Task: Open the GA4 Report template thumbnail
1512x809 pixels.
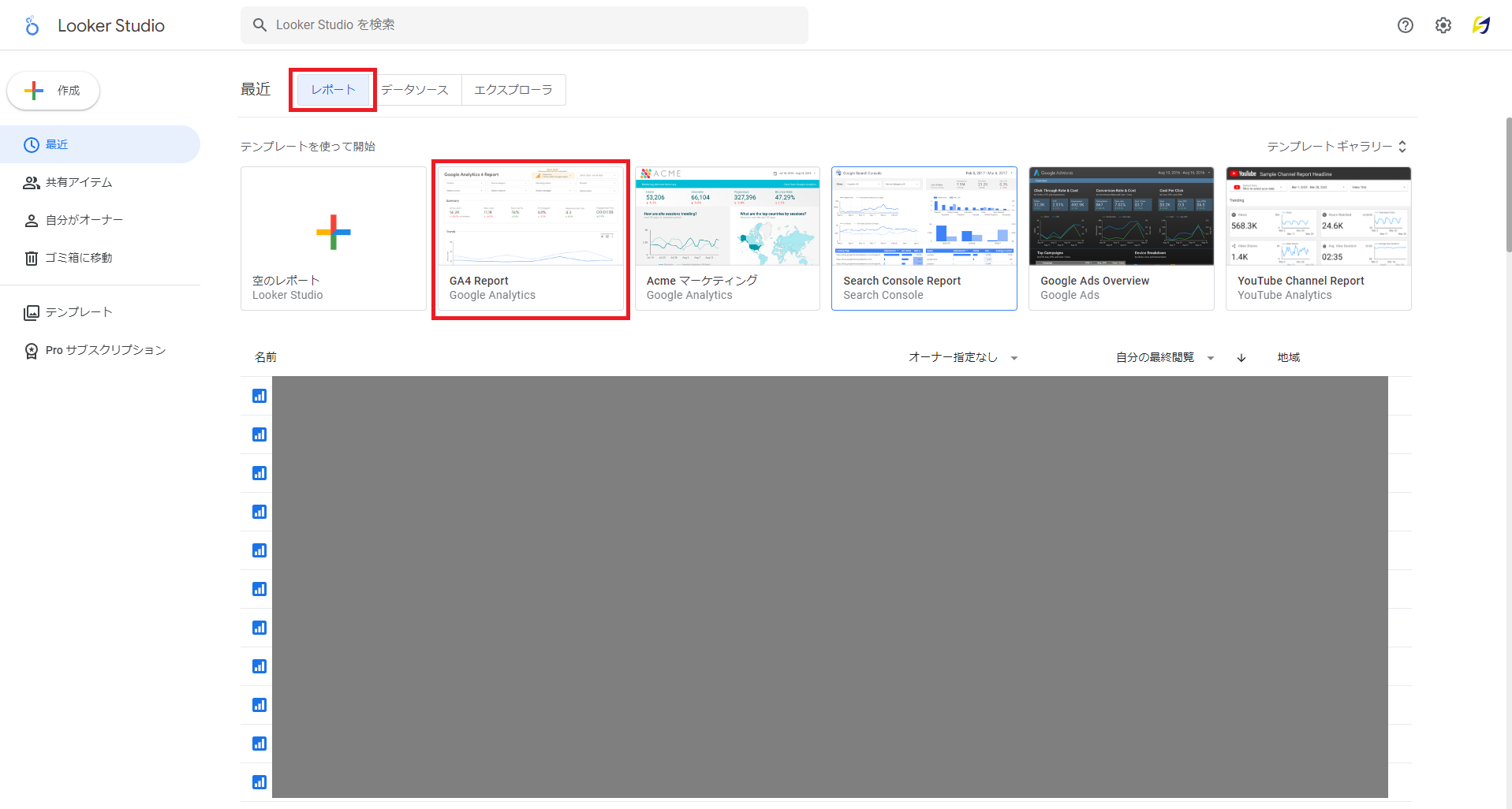Action: click(530, 218)
